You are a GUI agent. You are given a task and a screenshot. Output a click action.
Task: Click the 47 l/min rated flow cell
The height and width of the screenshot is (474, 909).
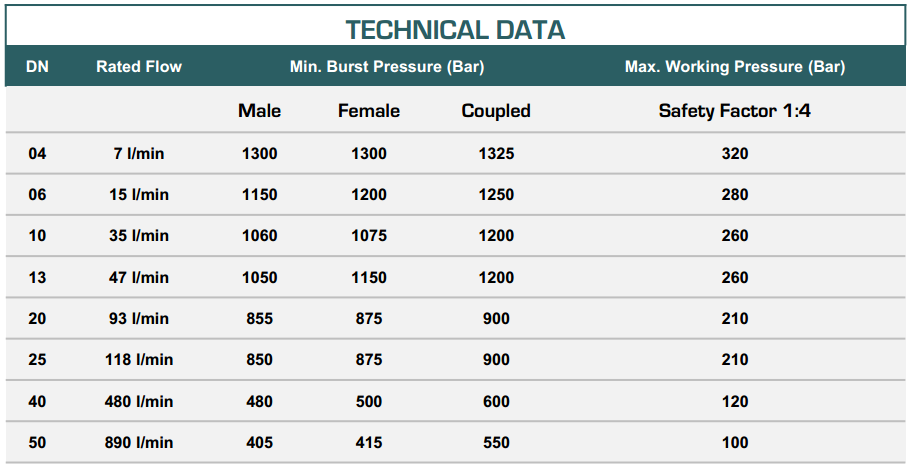pyautogui.click(x=139, y=277)
